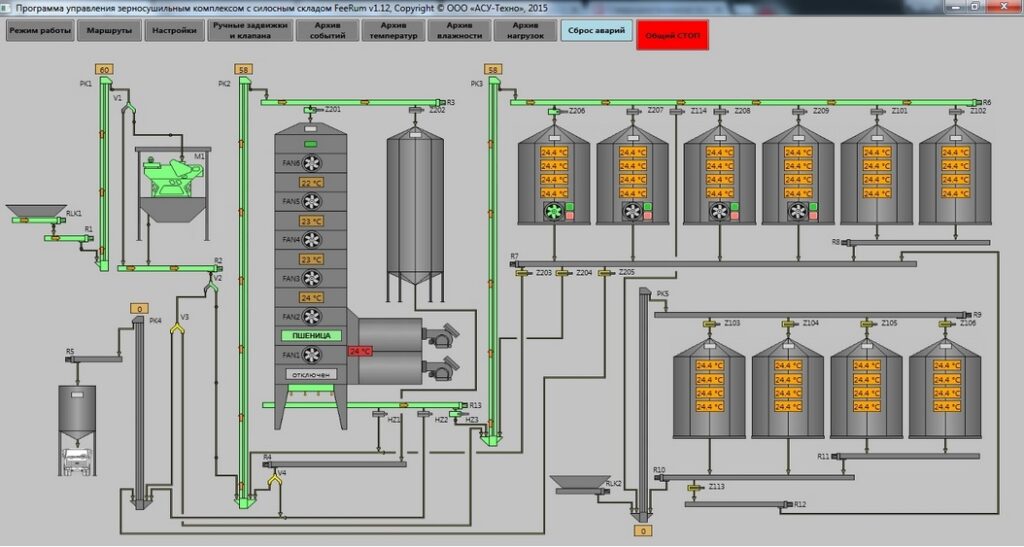Open Архив температур
The height and width of the screenshot is (547, 1024).
click(393, 31)
